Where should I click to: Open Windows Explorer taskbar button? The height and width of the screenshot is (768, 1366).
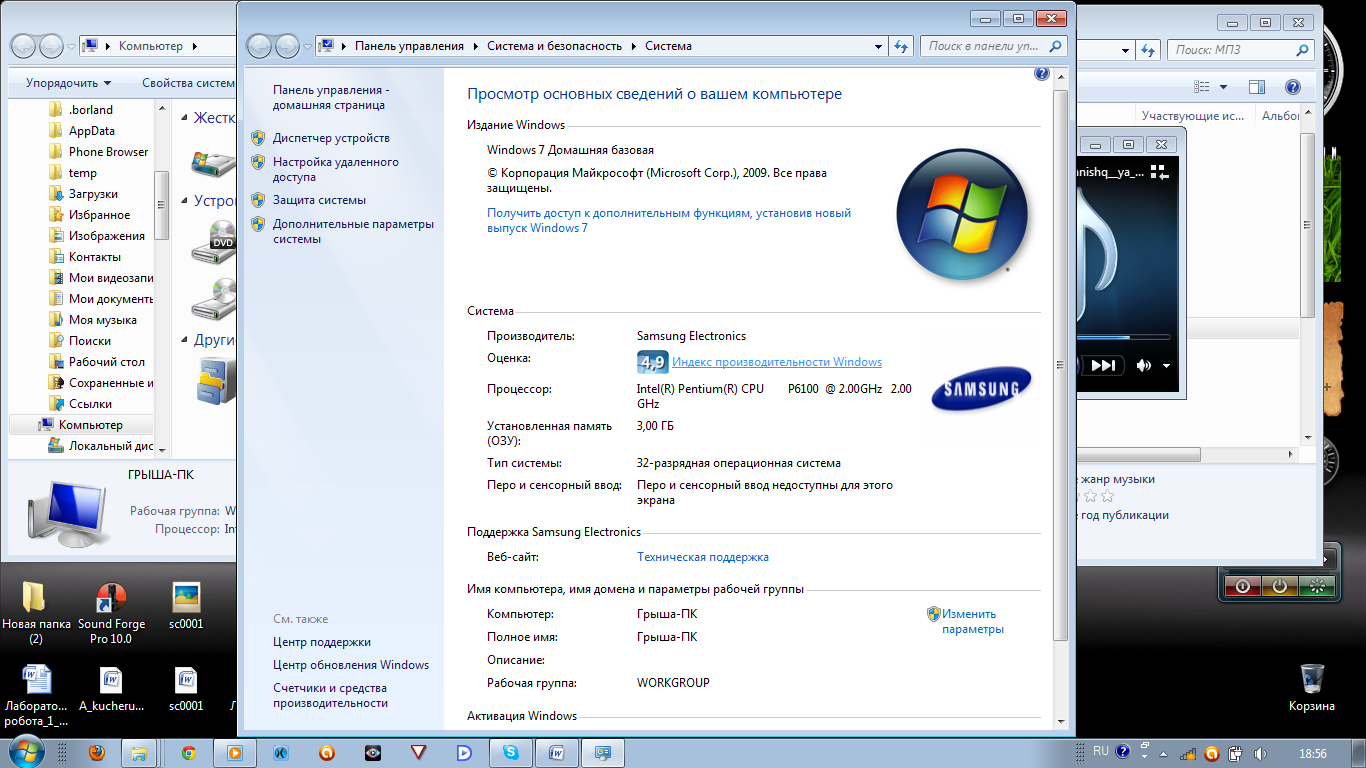coord(141,752)
